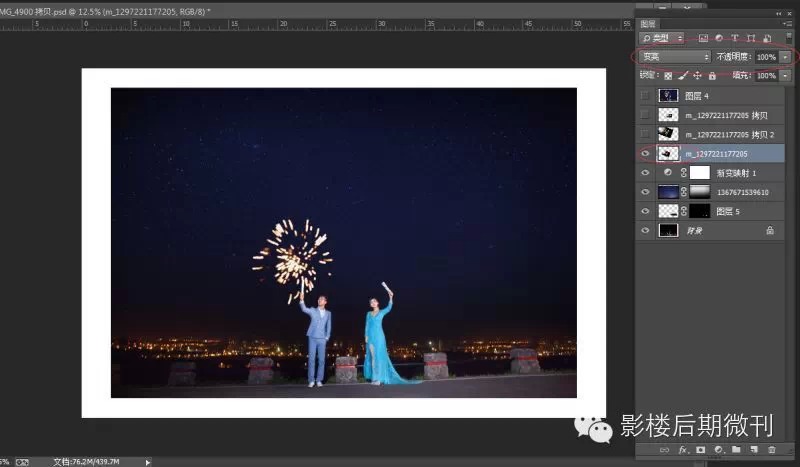The width and height of the screenshot is (800, 467).
Task: Create new fill or adjustment layer
Action: tap(719, 450)
